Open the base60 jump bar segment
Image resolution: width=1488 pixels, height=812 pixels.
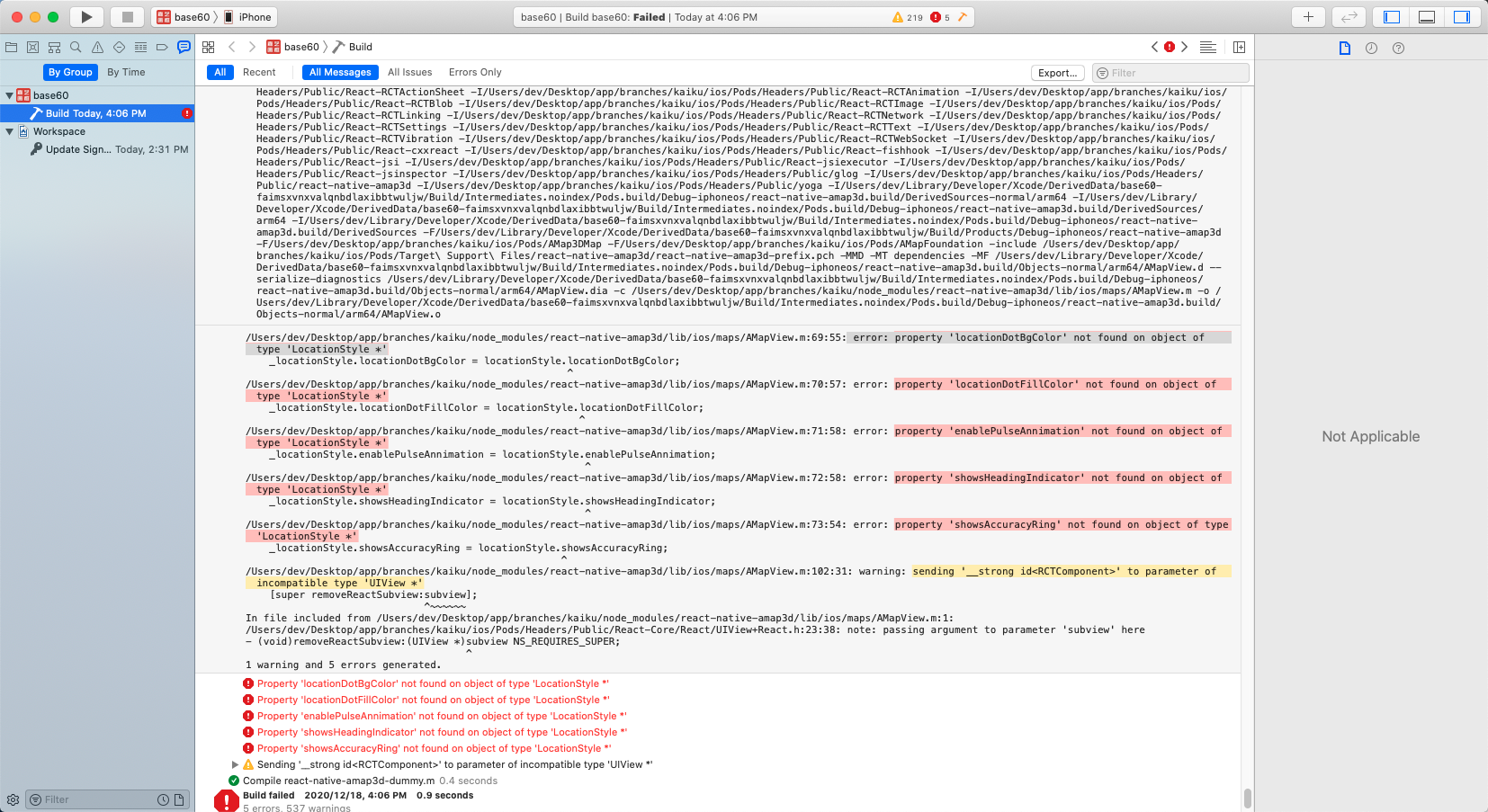point(293,47)
